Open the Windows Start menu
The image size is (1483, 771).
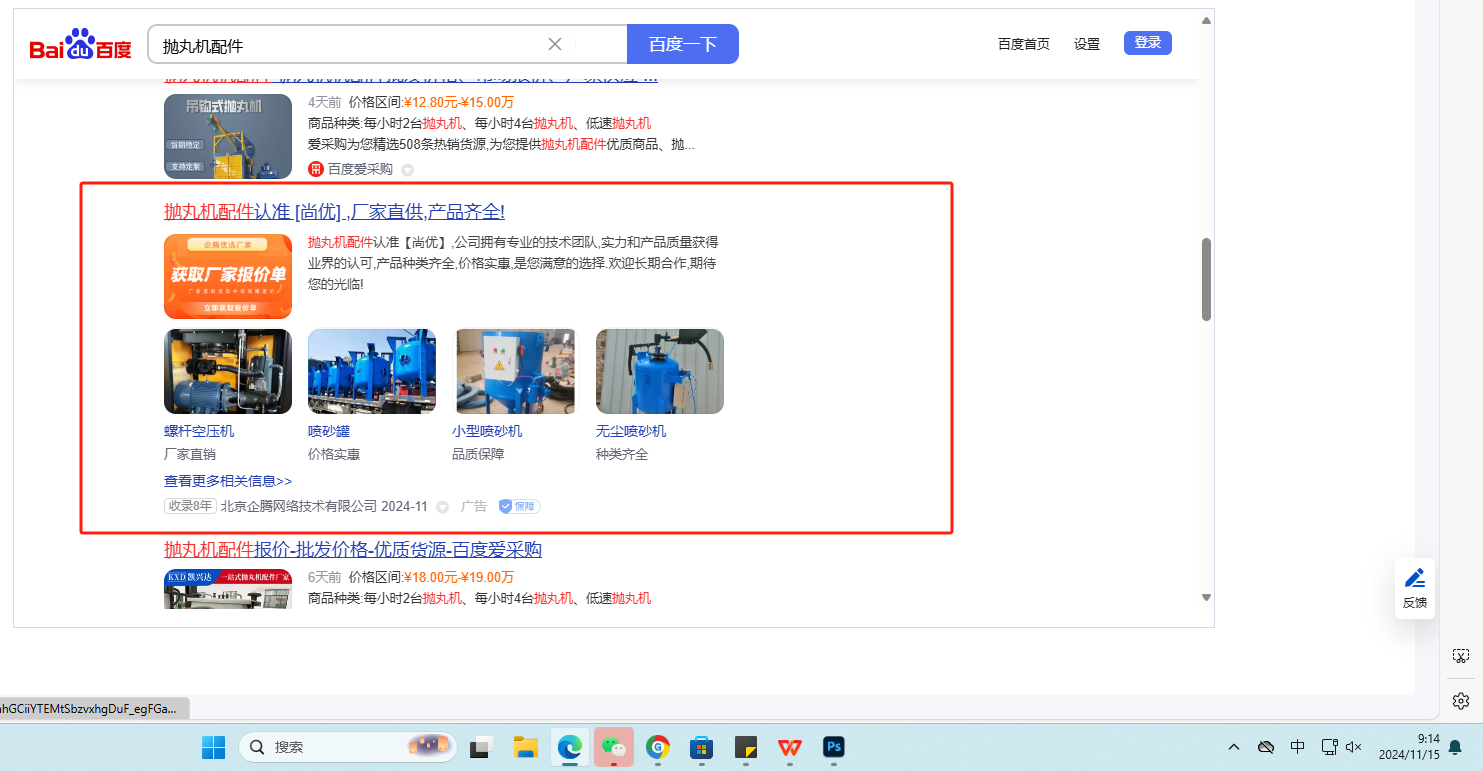(213, 747)
